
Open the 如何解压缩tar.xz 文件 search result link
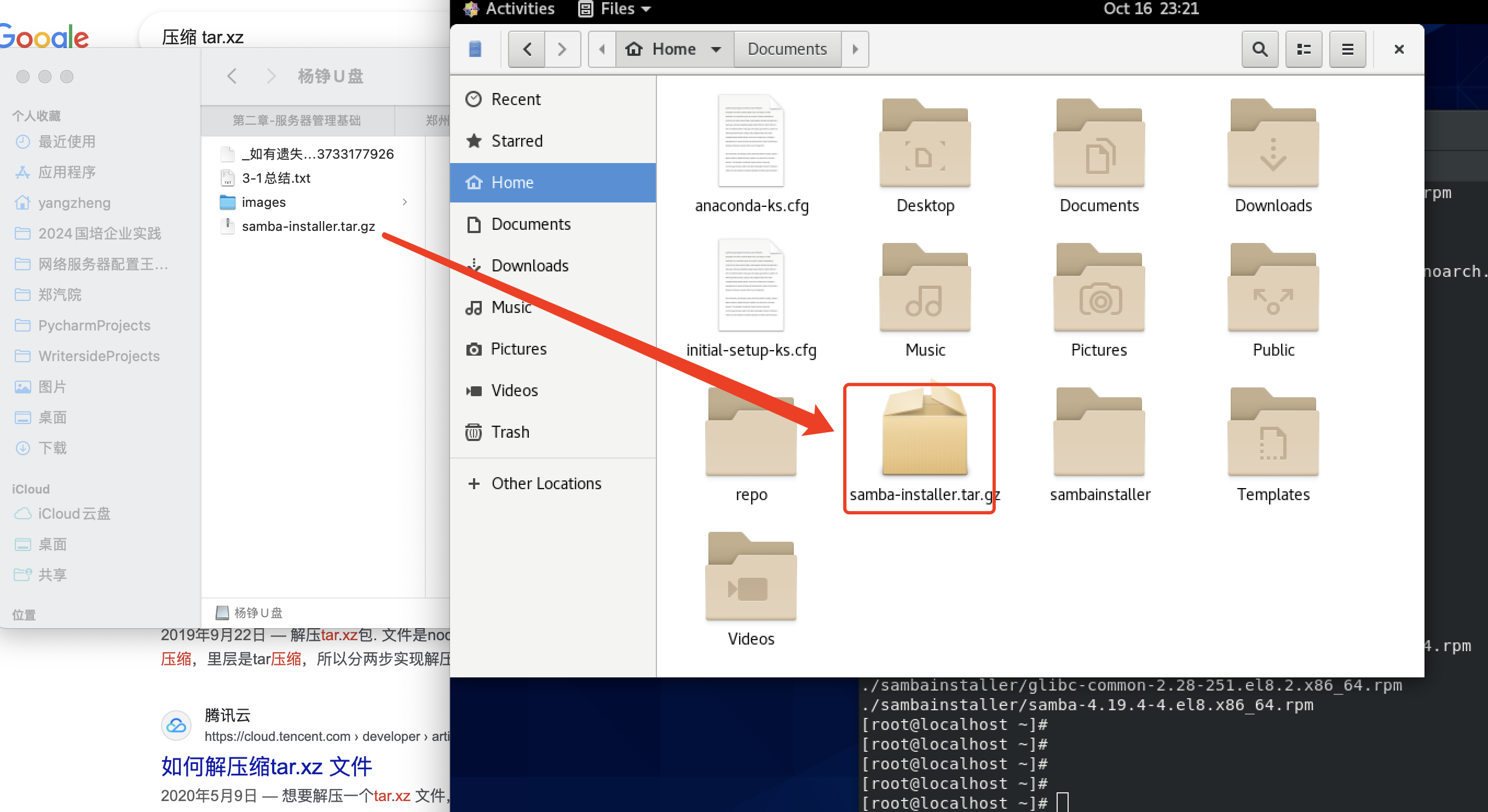(266, 767)
